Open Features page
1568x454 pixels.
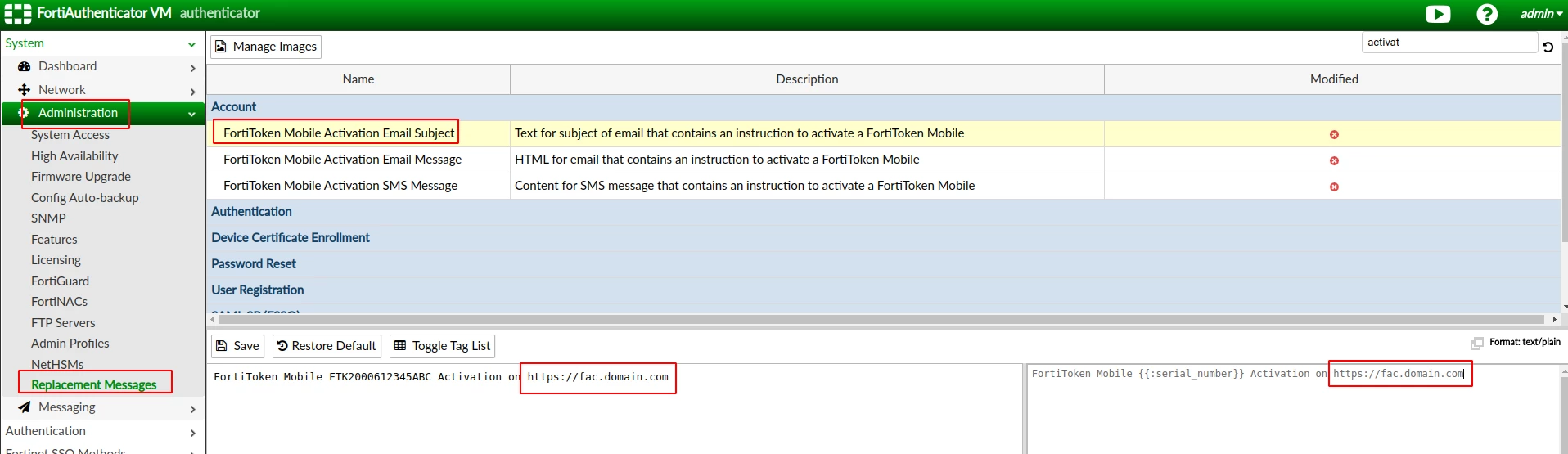click(x=54, y=240)
